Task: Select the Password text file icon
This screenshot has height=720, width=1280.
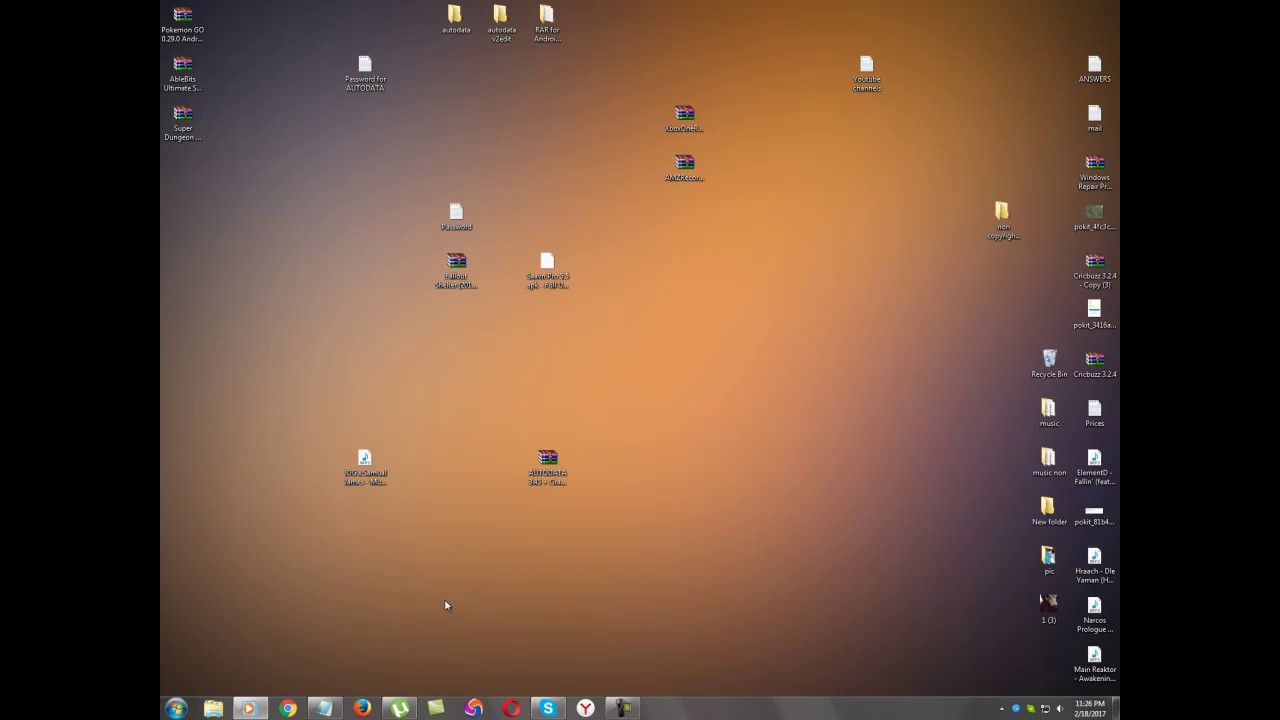Action: pos(456,217)
